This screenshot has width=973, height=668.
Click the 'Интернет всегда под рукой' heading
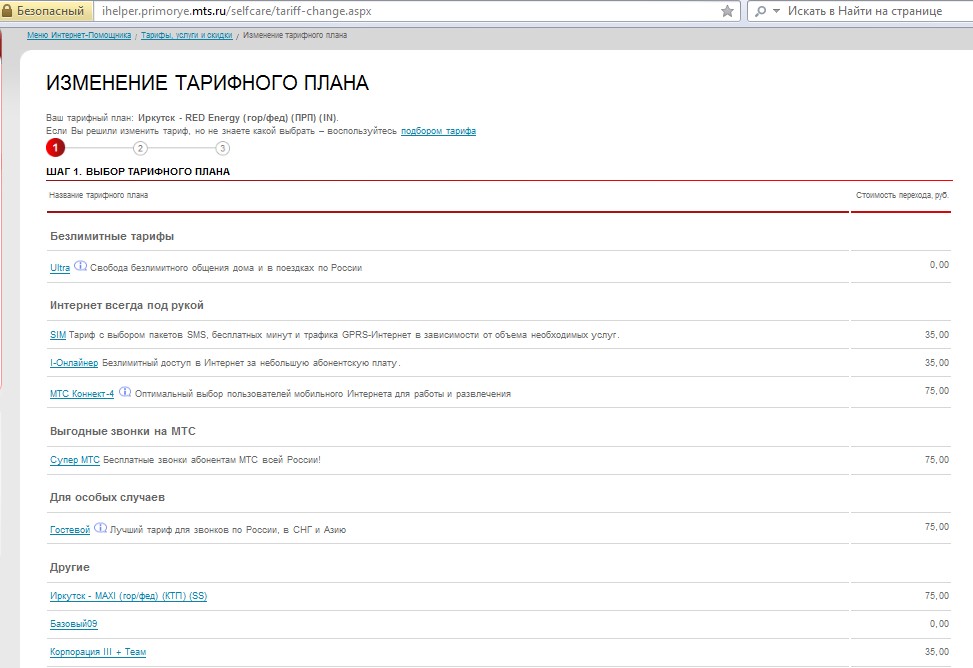click(x=127, y=305)
